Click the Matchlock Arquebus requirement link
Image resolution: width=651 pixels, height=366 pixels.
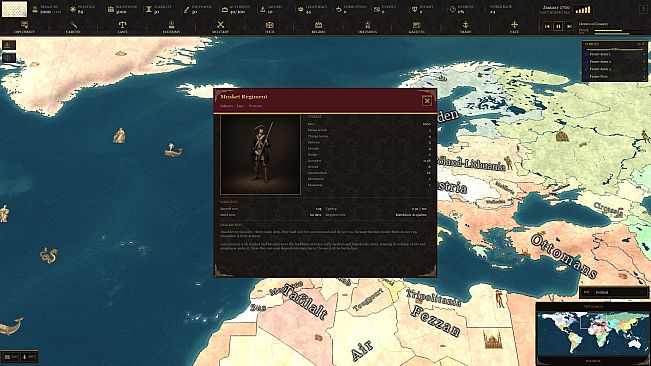click(411, 215)
